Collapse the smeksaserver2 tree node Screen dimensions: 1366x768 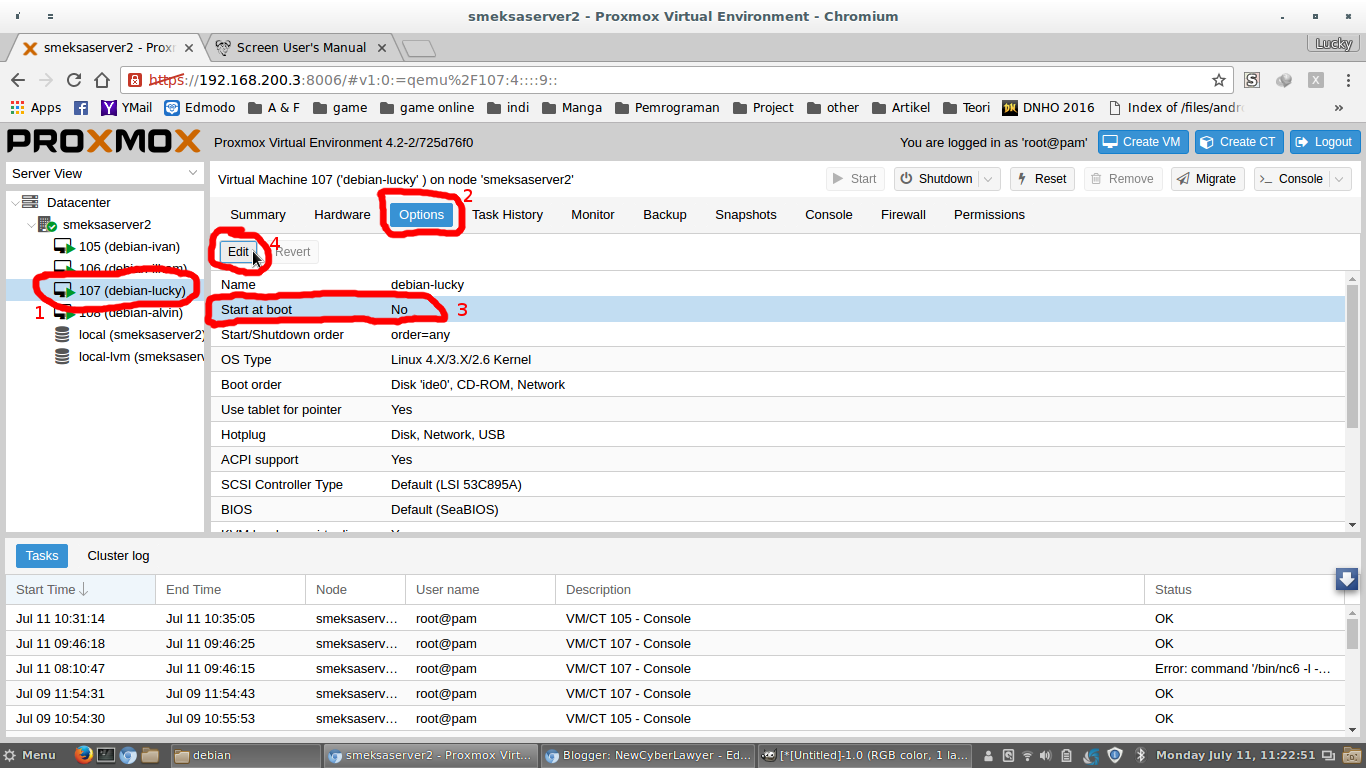click(31, 225)
